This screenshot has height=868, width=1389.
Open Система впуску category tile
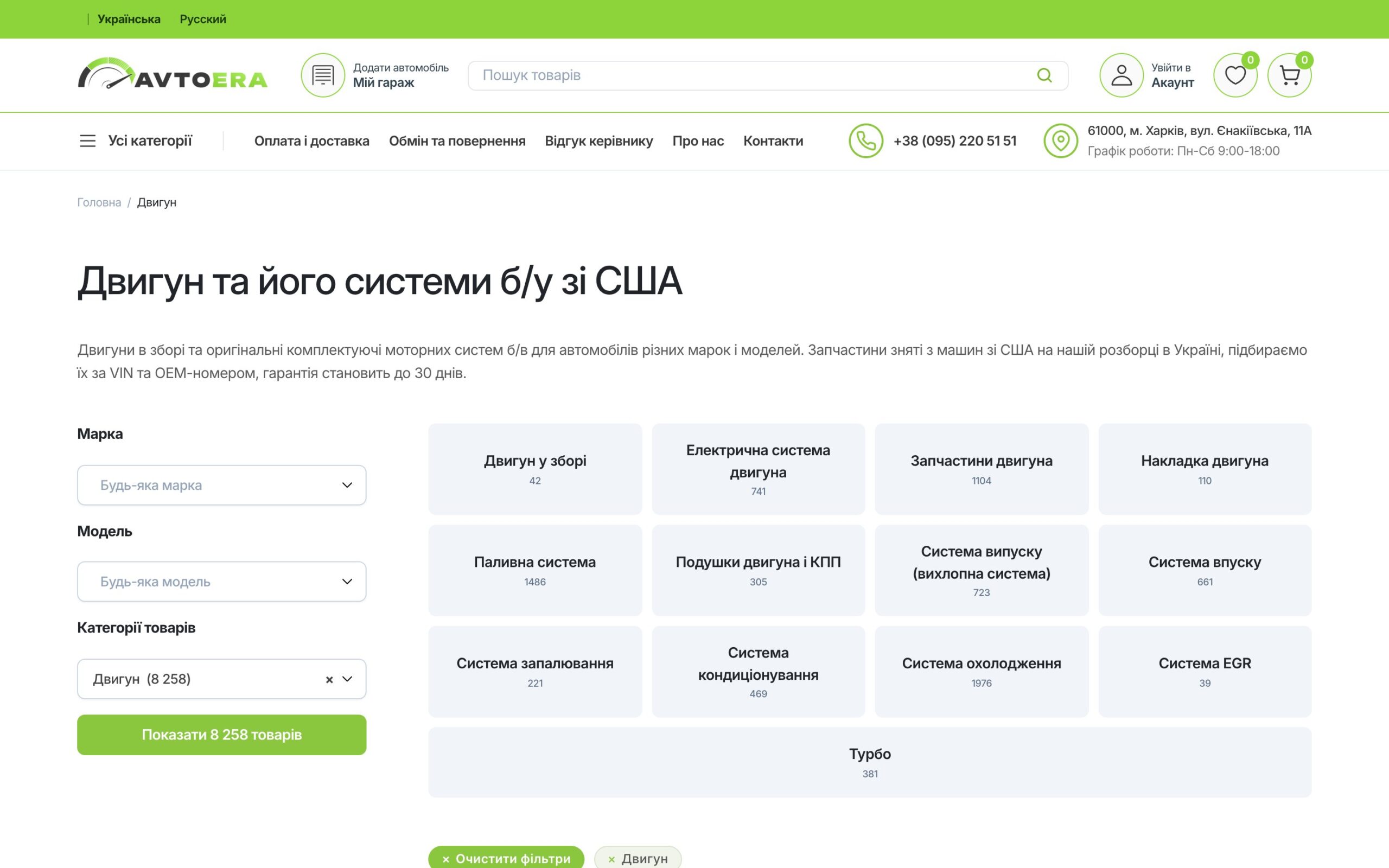point(1205,570)
